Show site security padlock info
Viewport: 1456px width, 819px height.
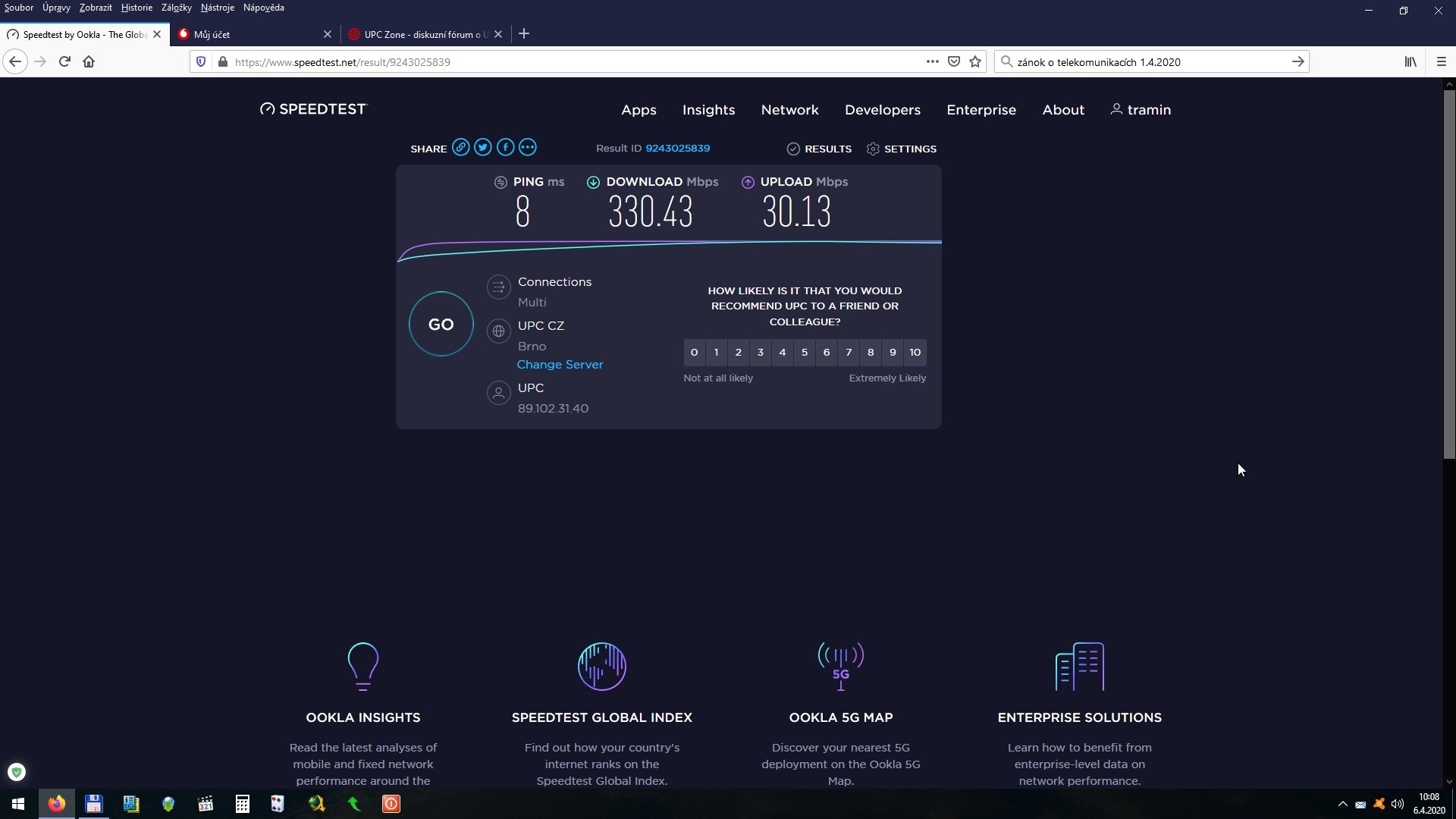(222, 61)
